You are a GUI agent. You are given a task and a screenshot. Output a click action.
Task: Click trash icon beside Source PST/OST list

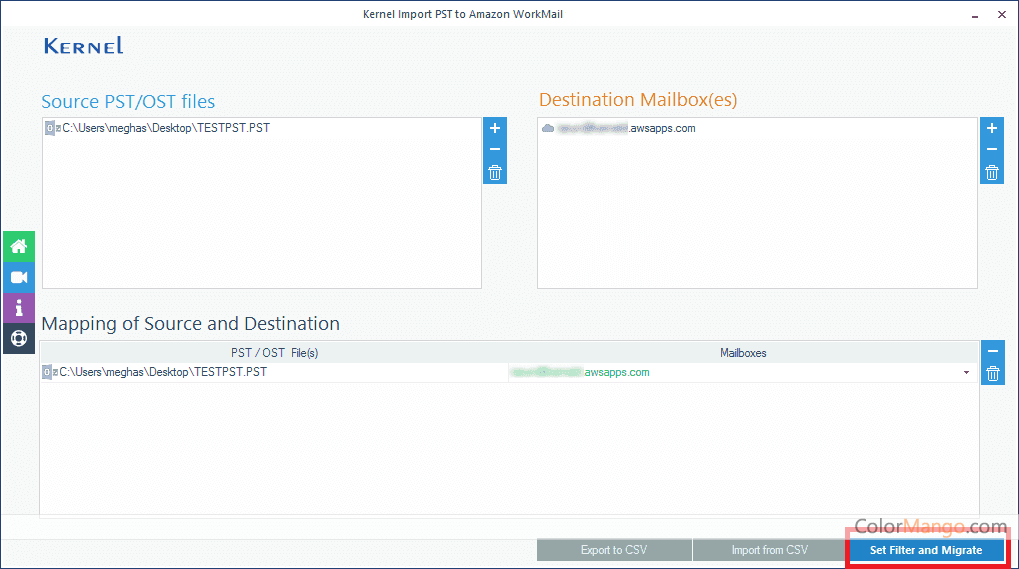(494, 172)
